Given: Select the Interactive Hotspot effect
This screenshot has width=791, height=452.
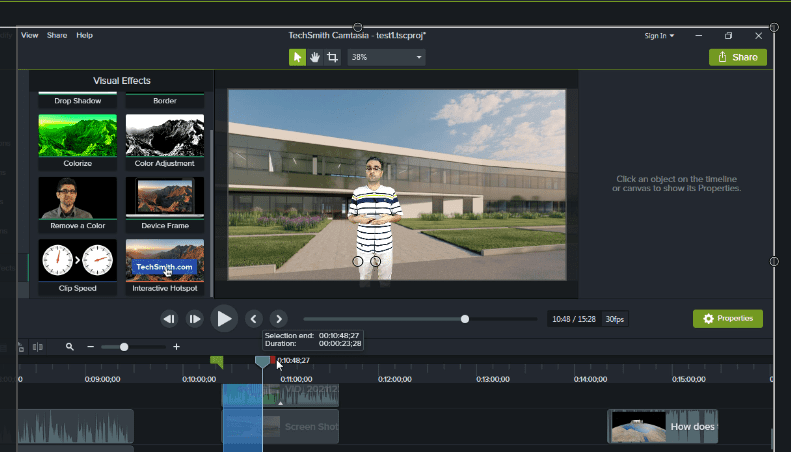Looking at the screenshot, I should coord(165,266).
